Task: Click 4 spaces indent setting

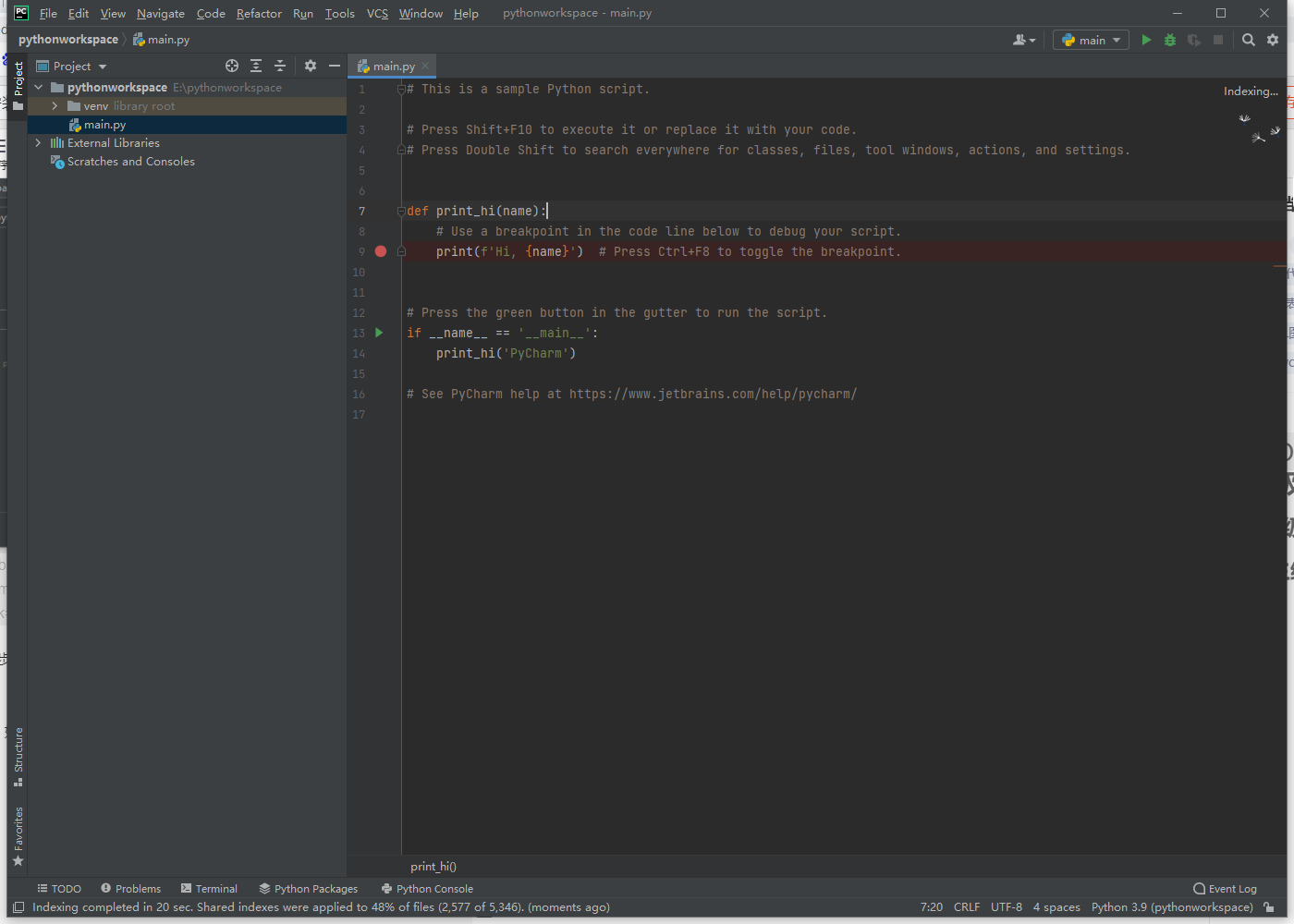Action: pyautogui.click(x=1056, y=907)
